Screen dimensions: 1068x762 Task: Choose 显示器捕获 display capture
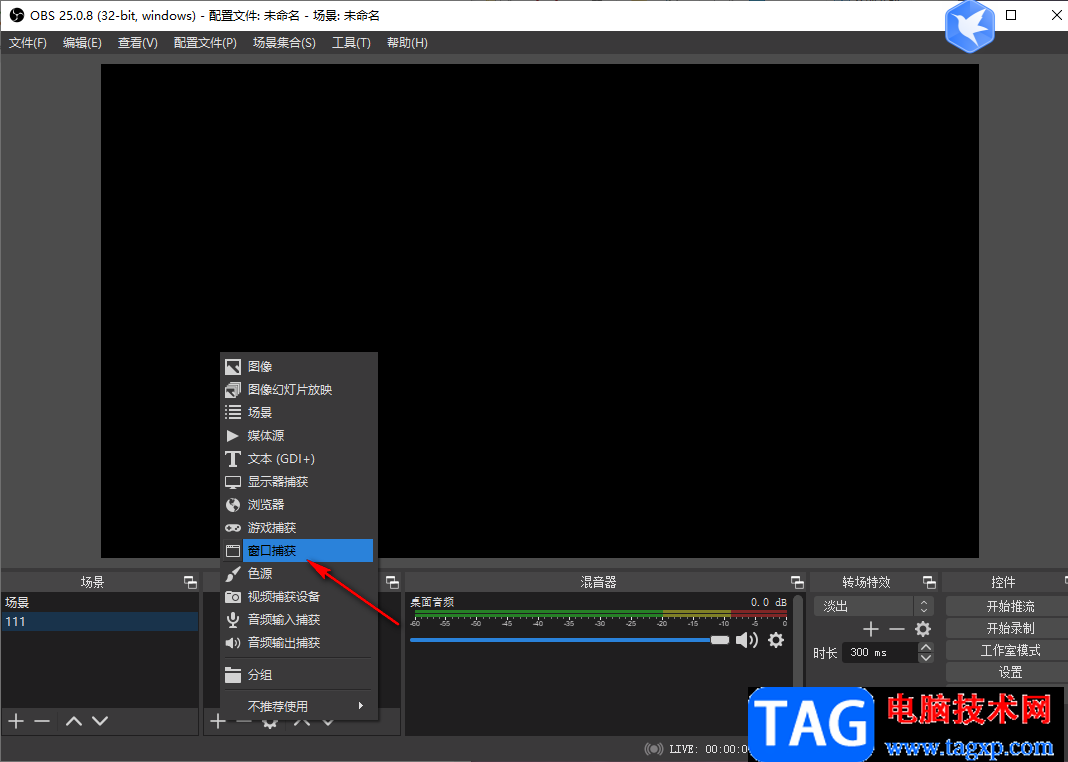(x=298, y=482)
